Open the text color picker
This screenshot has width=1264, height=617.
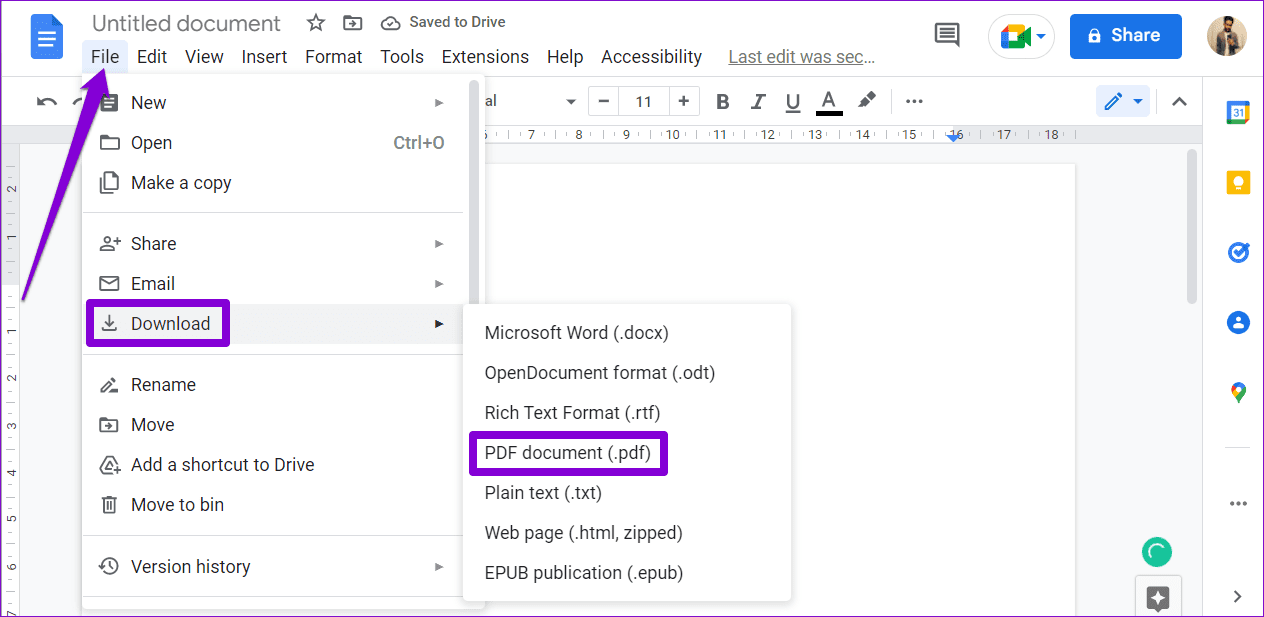tap(829, 101)
